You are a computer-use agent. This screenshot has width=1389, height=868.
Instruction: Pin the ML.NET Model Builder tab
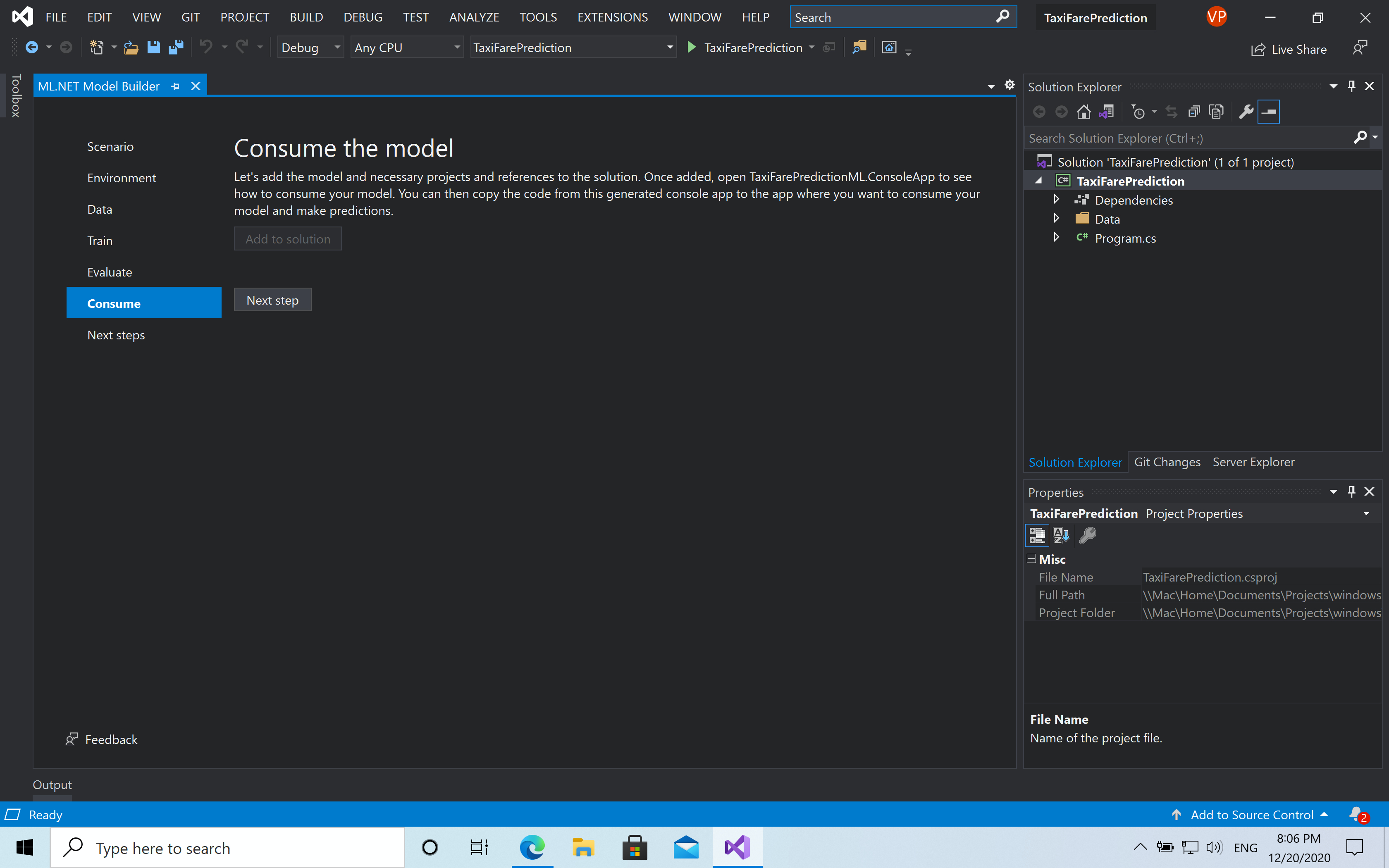175,86
